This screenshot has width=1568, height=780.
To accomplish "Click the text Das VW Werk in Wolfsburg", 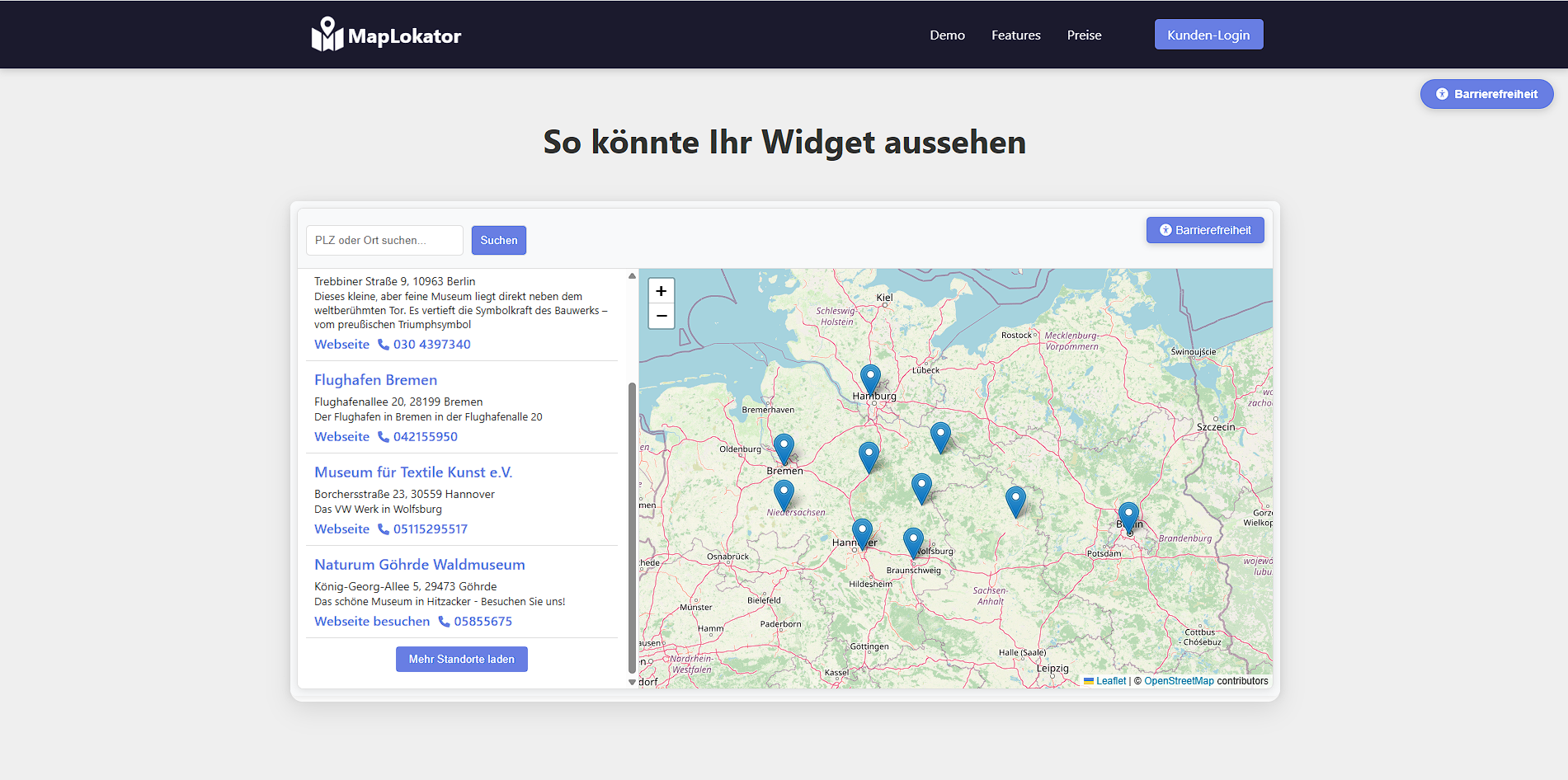I will (x=378, y=510).
